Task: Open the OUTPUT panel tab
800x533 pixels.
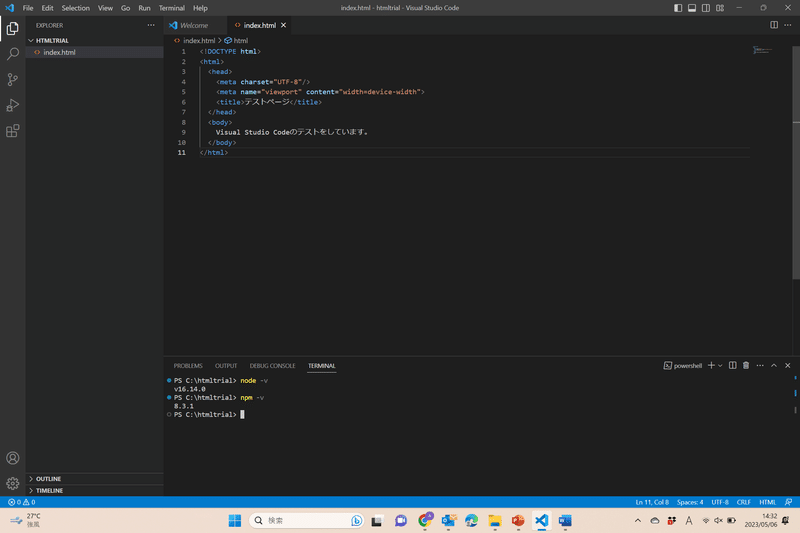Action: [226, 366]
